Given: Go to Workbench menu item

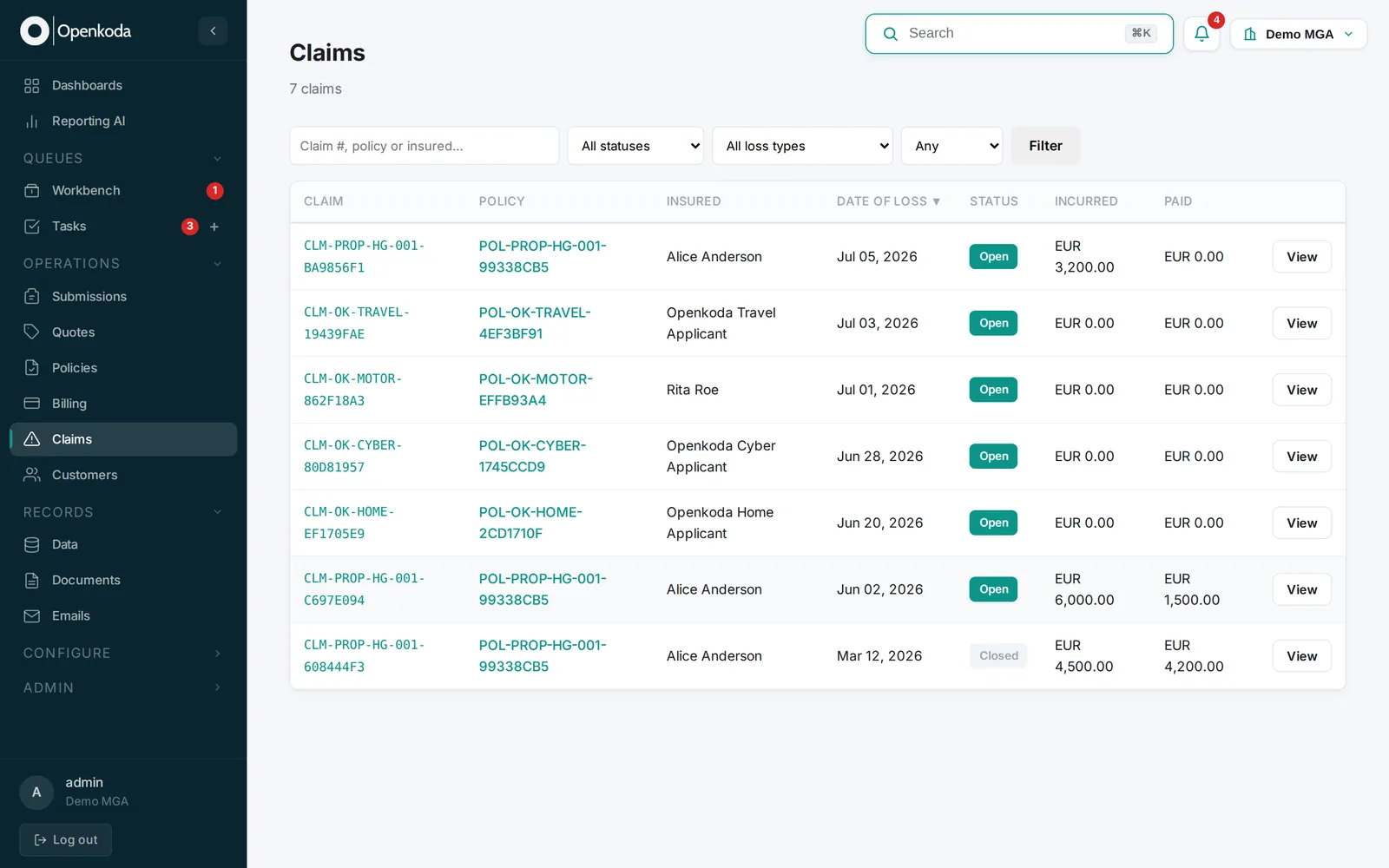Looking at the screenshot, I should point(123,191).
